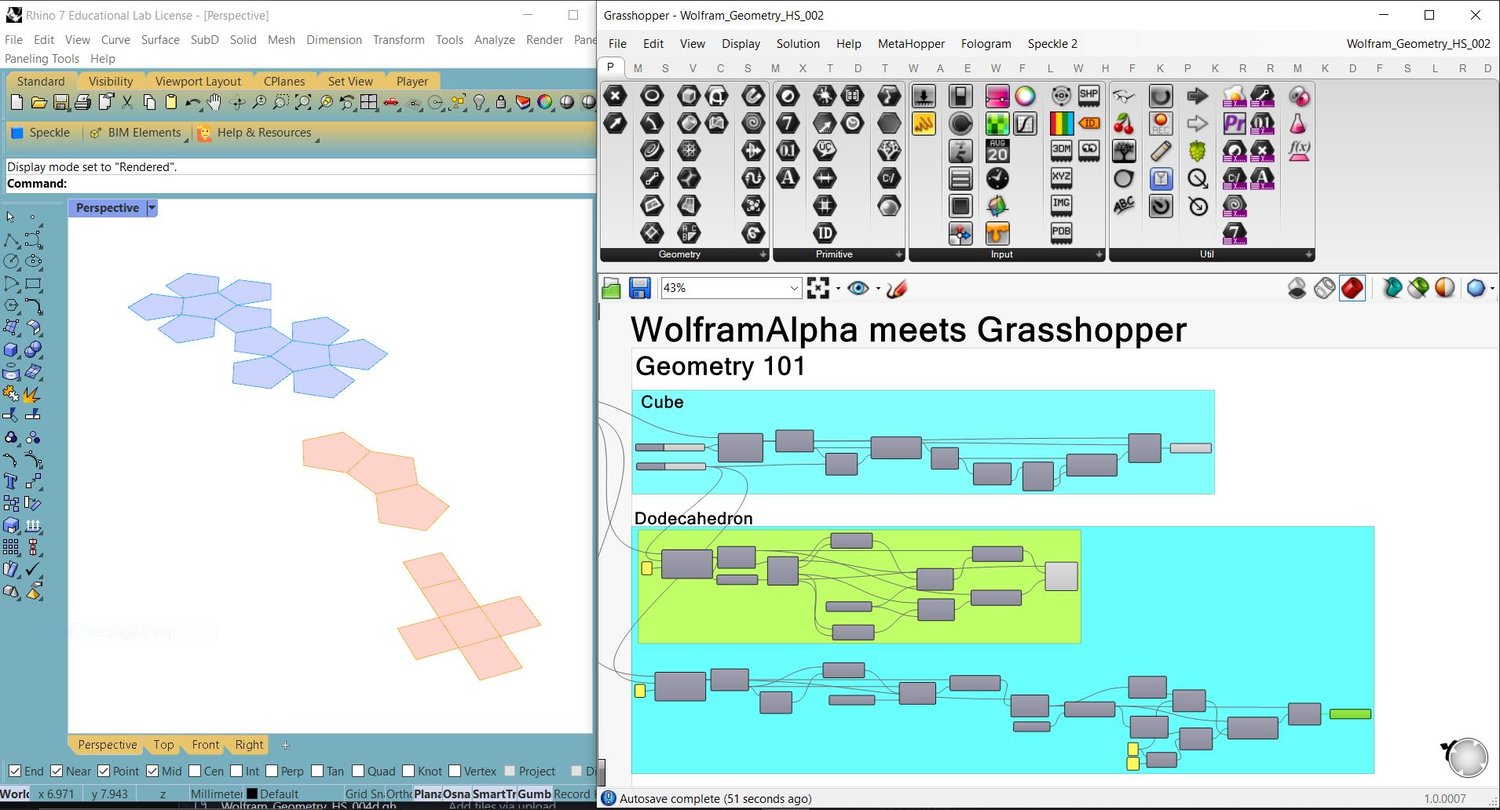1500x810 pixels.
Task: Toggle the Near osnap checkbox
Action: (x=57, y=771)
